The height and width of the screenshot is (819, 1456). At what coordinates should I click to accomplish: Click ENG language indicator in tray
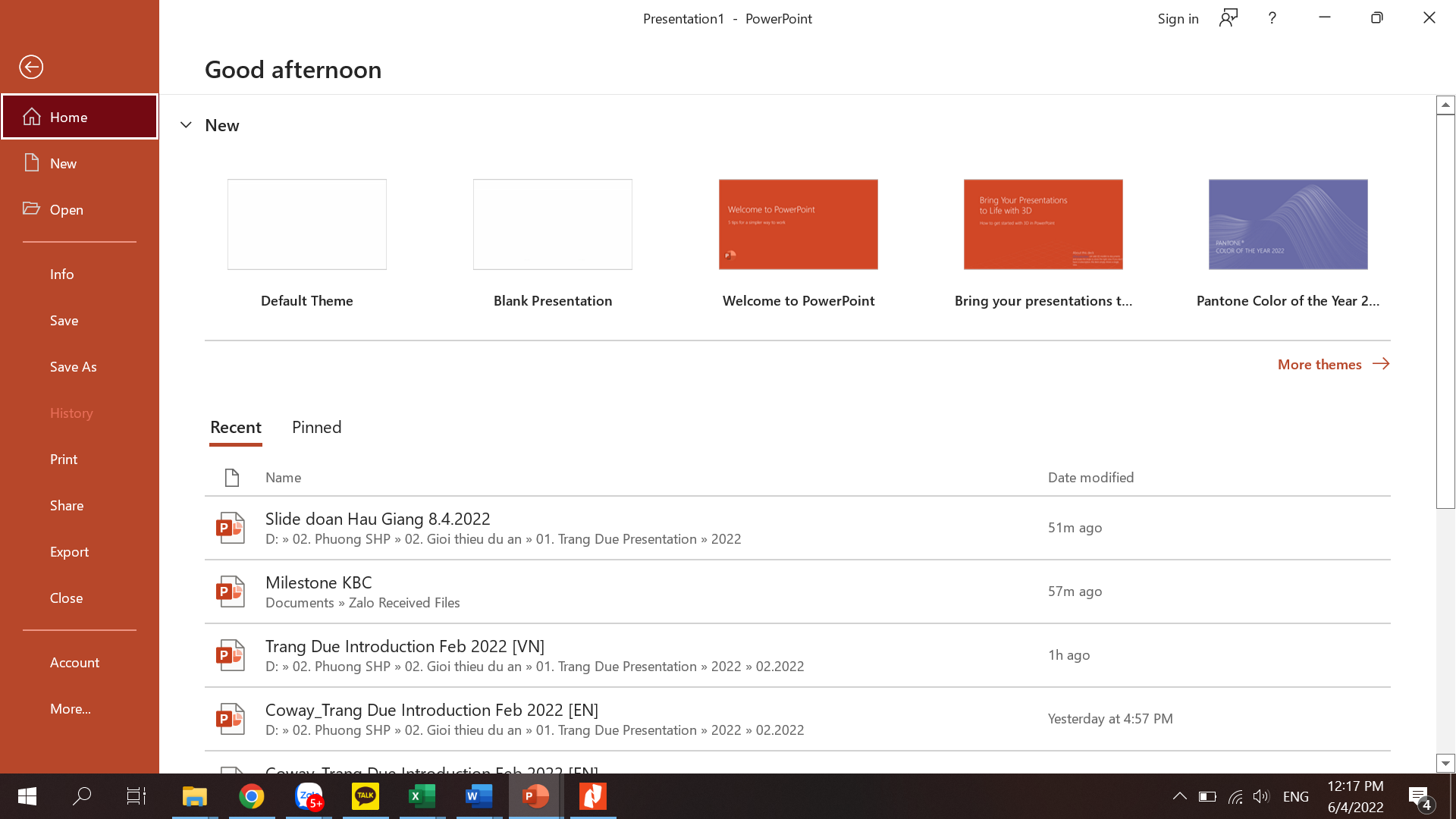(1296, 796)
